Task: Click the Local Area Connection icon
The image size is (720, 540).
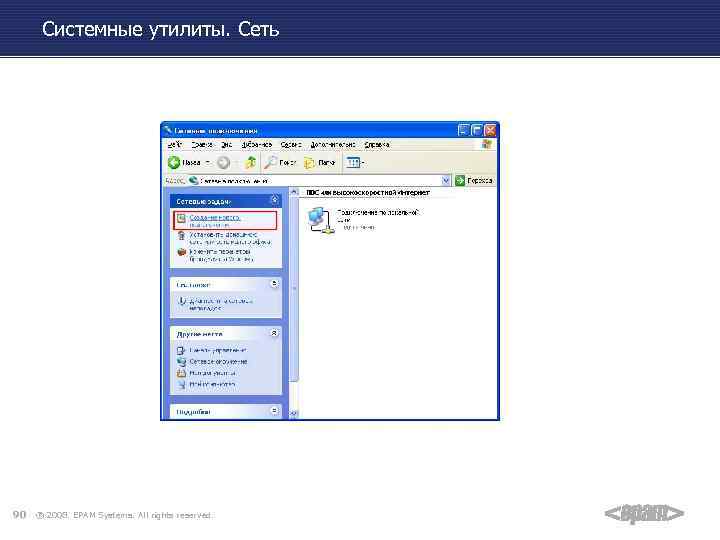Action: click(320, 220)
